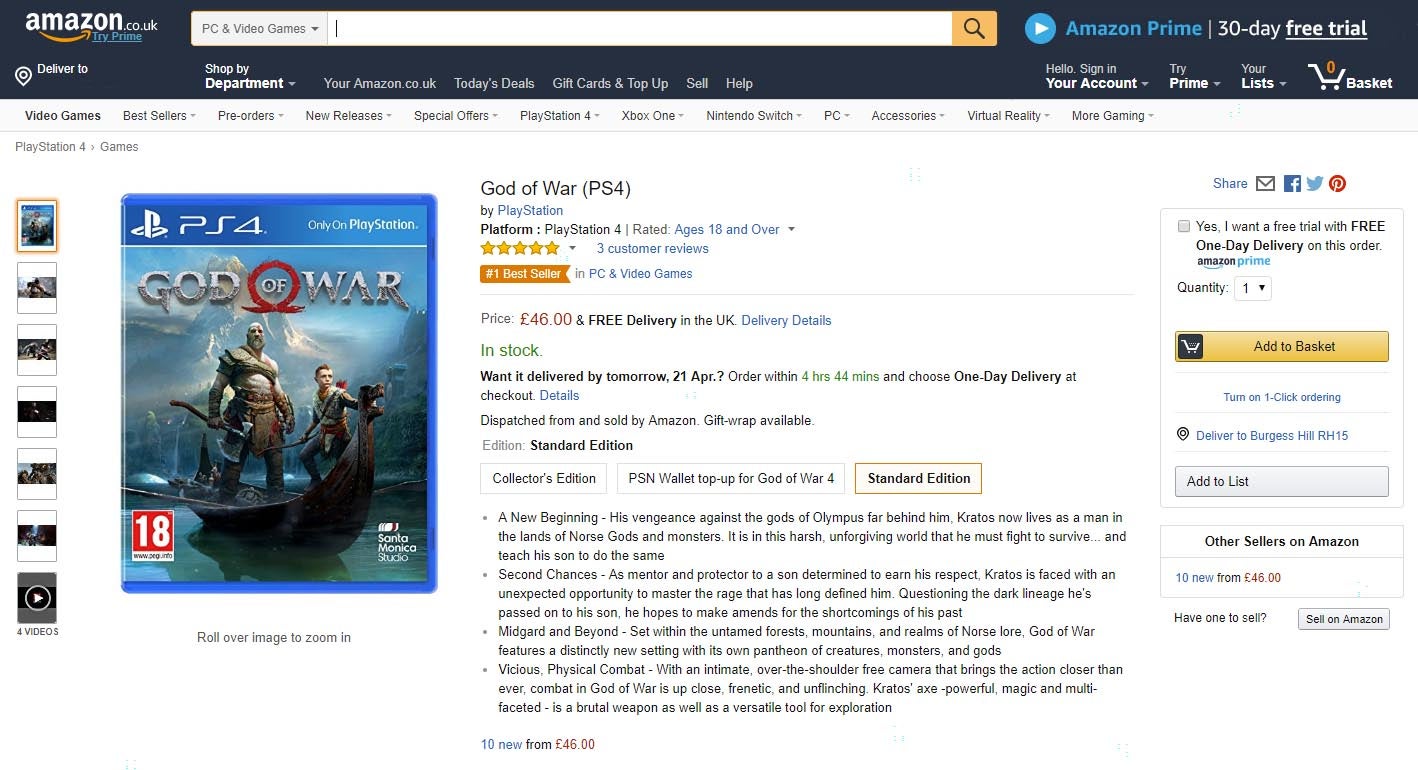Click the five-star rating icons
Viewport: 1418px width, 770px height.
click(x=520, y=248)
